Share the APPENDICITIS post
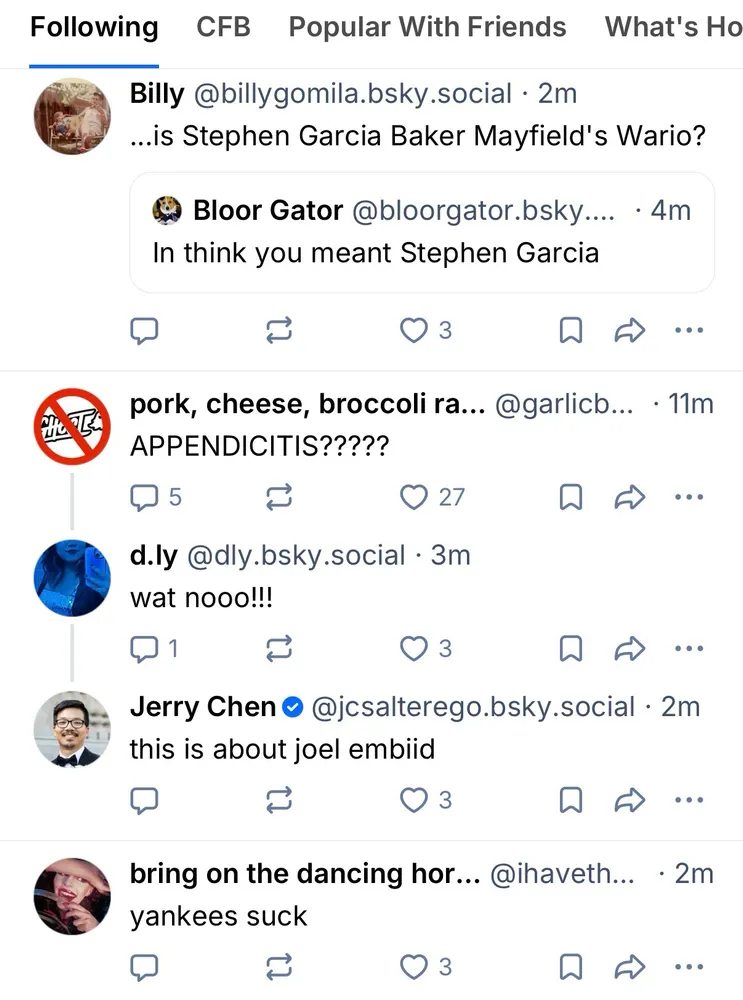This screenshot has width=743, height=1000. pos(630,497)
